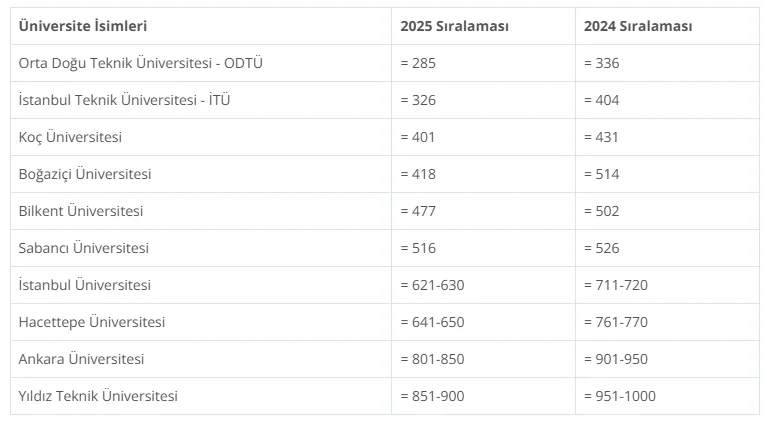
Task: Select the 2024 ranking value = 951-1000
Action: click(x=620, y=396)
